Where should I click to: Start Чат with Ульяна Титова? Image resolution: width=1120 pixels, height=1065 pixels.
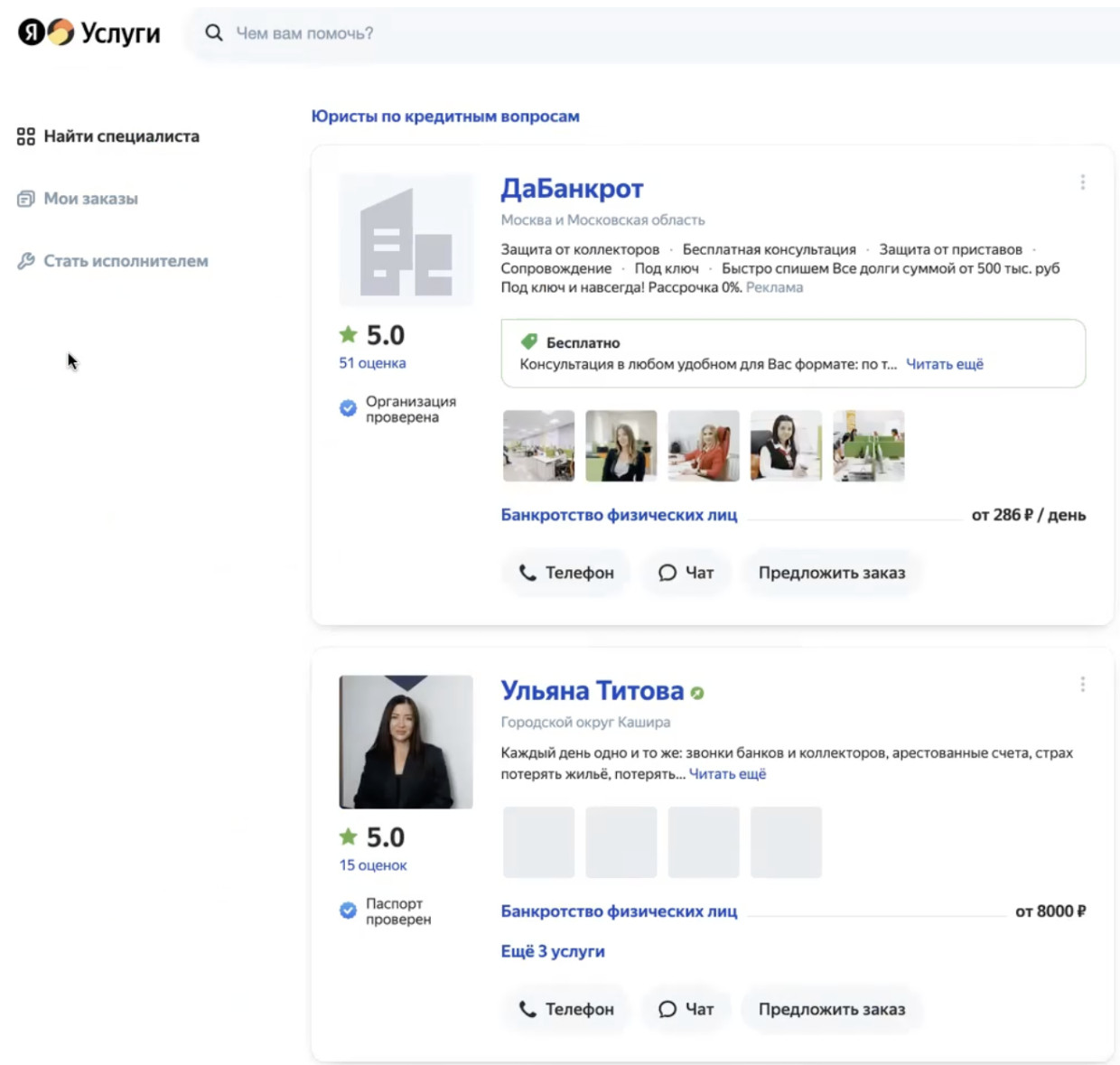[686, 1009]
